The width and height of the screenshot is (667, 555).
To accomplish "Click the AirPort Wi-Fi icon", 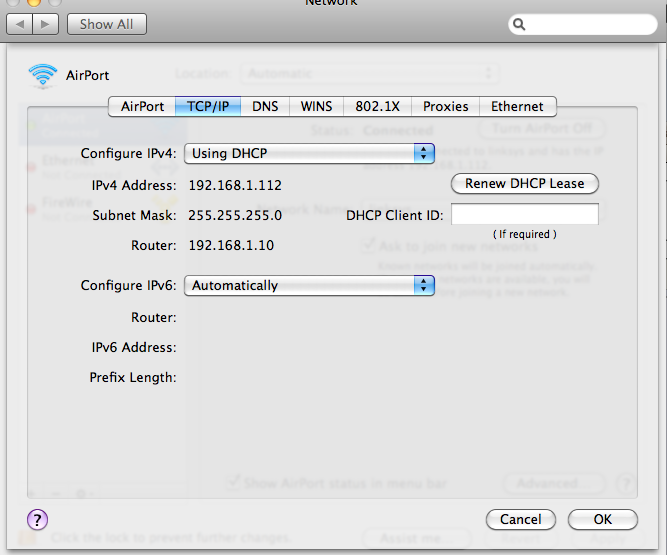I will (x=43, y=76).
